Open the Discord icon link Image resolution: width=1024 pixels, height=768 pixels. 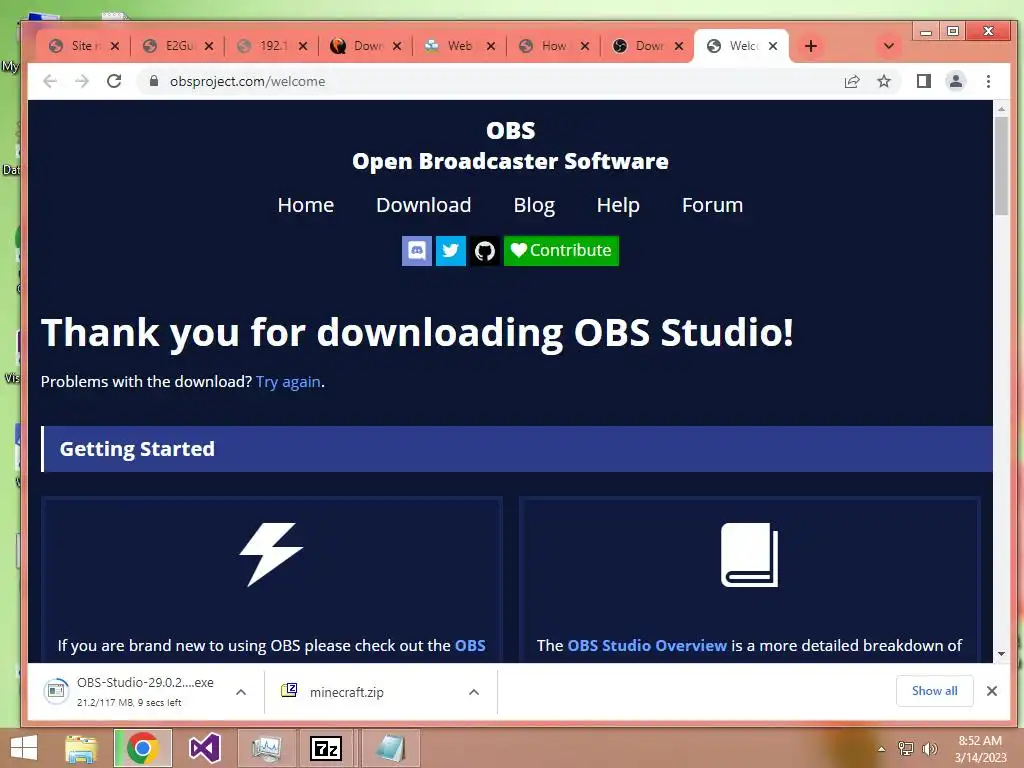[x=417, y=251]
